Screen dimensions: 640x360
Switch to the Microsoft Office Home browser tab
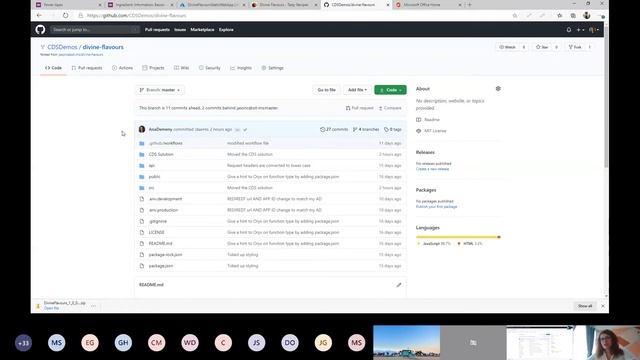point(429,5)
